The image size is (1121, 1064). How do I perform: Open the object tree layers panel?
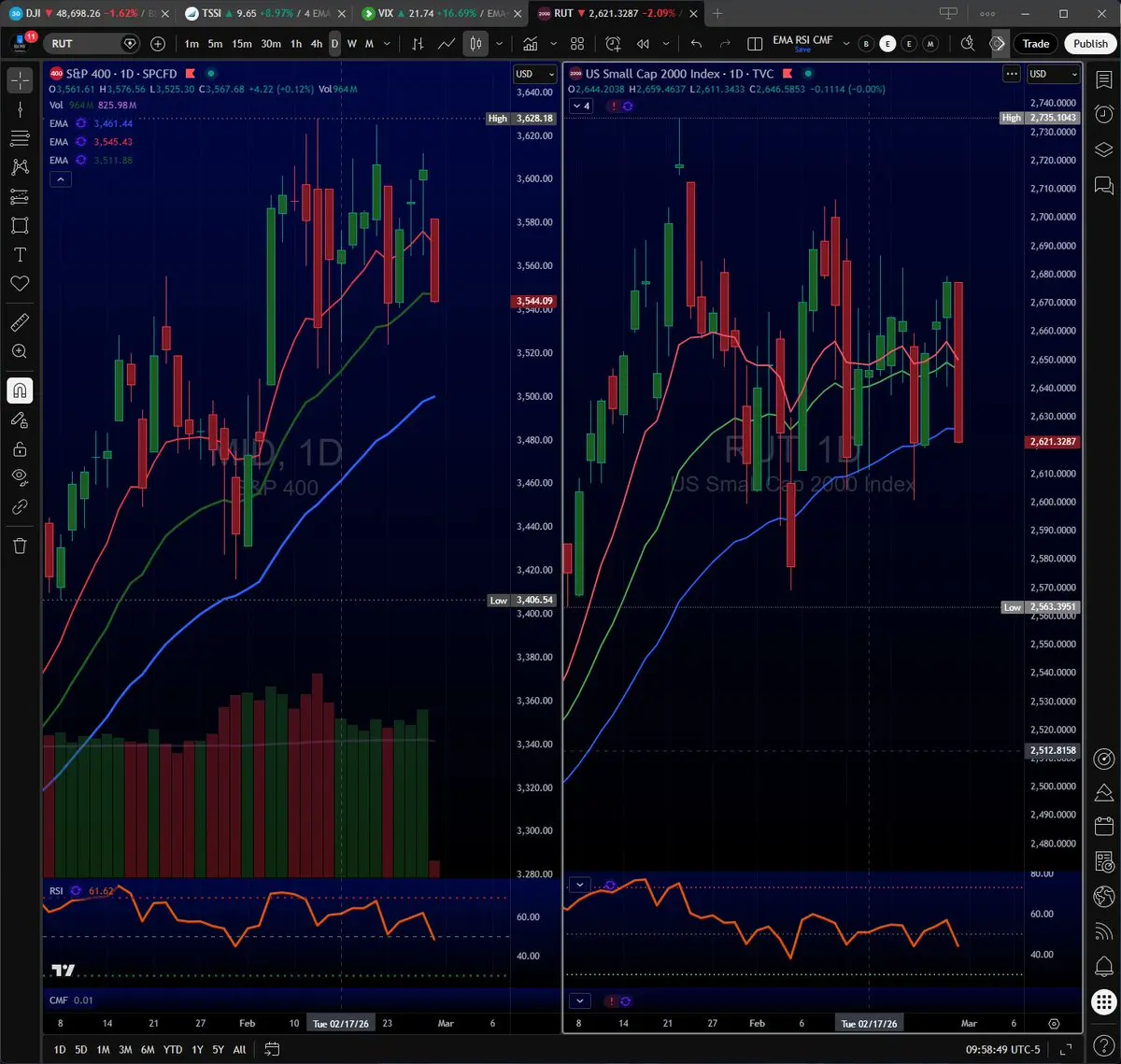coord(1103,149)
